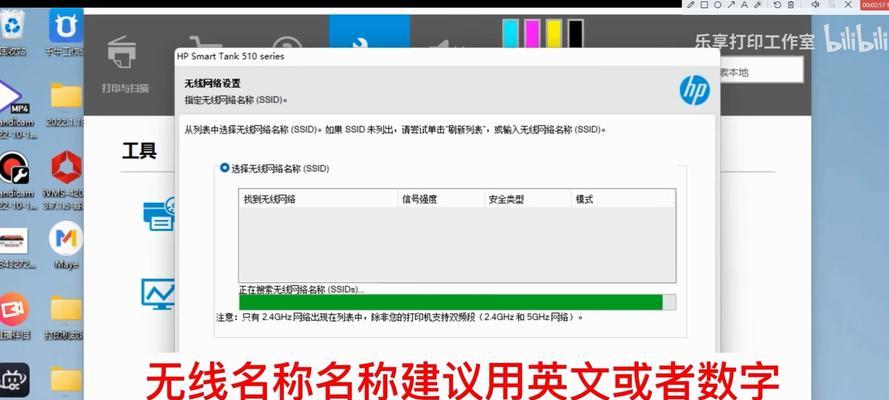Viewport: 889px width, 400px height.
Task: Click the 找到无线网络 column header
Action: (317, 199)
